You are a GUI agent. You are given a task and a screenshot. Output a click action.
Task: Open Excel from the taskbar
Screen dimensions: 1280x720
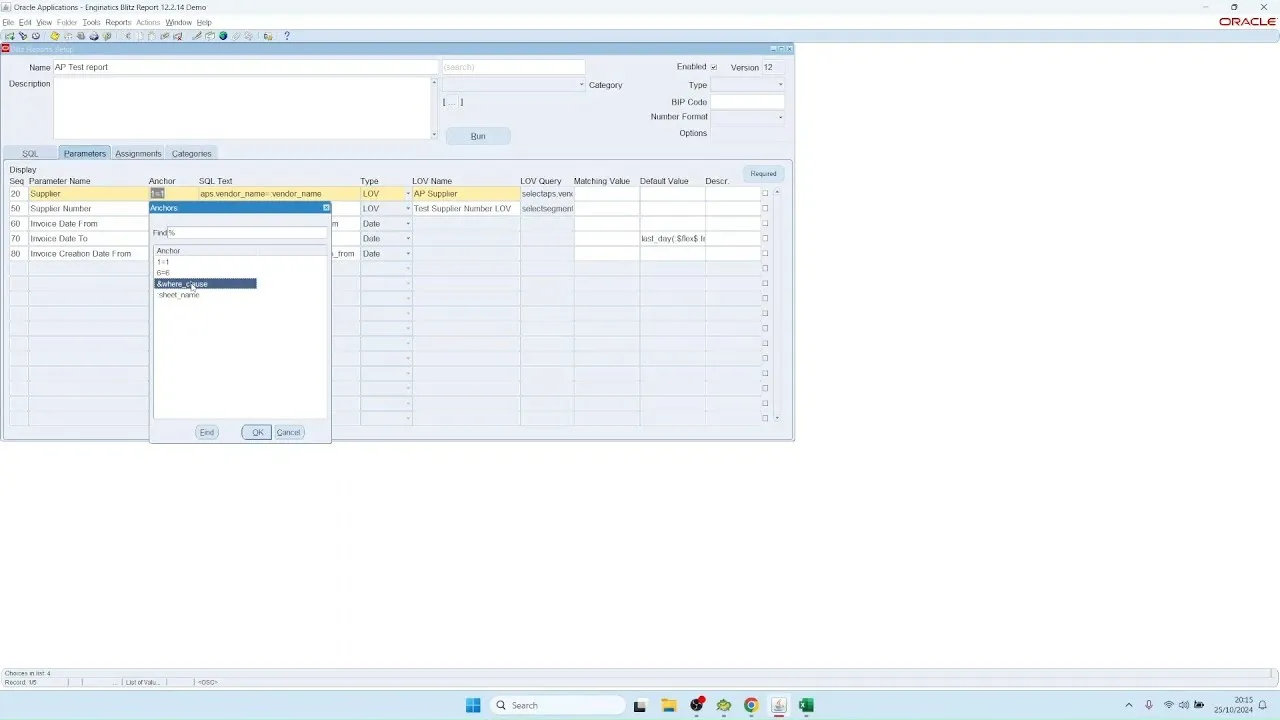tap(806, 705)
